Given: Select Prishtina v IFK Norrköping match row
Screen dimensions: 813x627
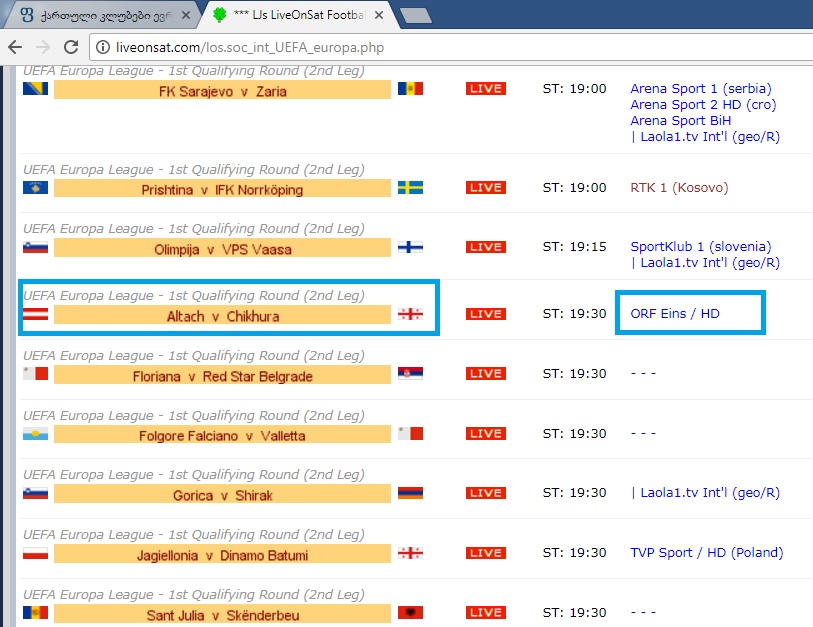Looking at the screenshot, I should coord(222,188).
